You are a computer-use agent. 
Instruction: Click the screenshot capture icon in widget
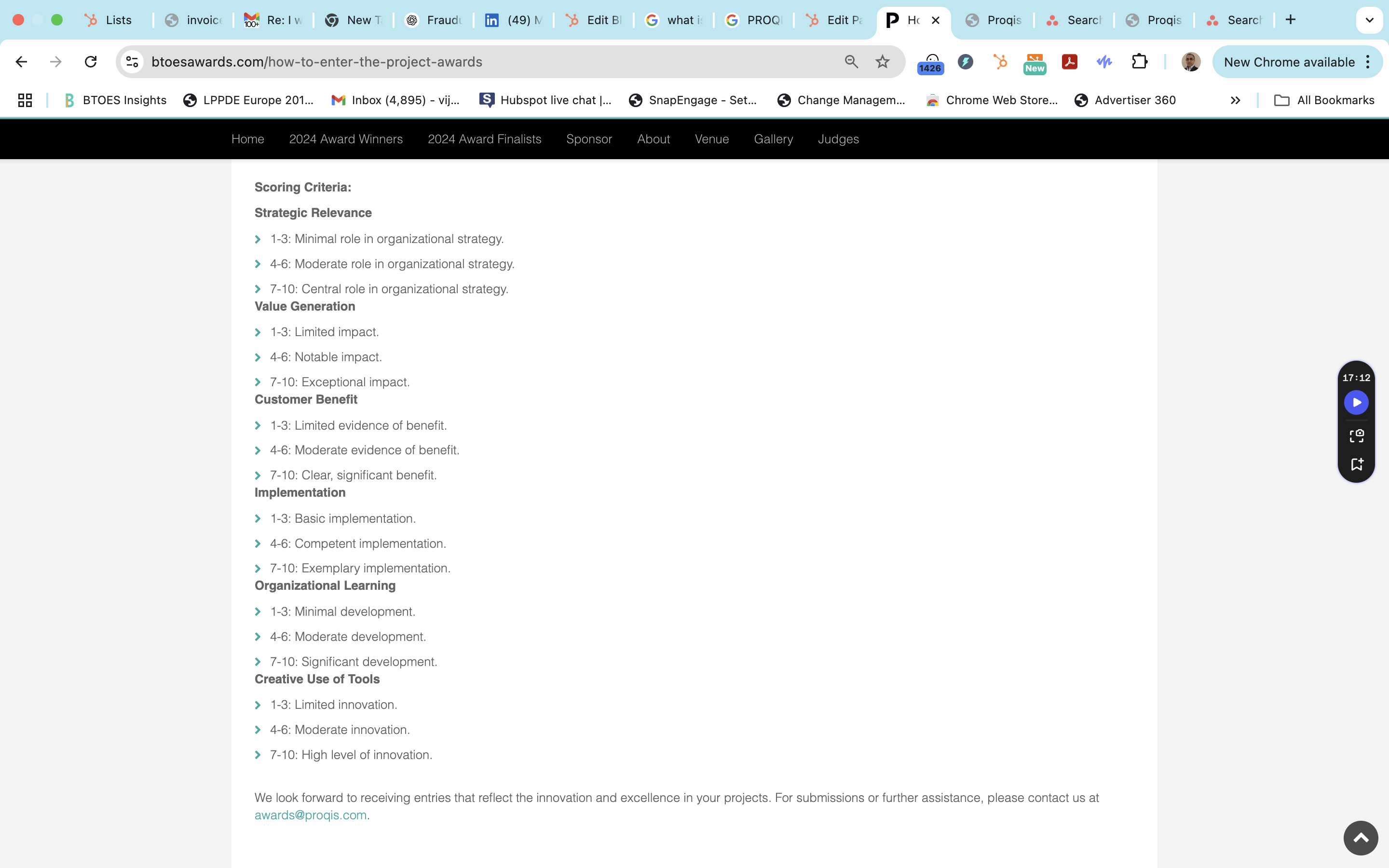[x=1356, y=436]
